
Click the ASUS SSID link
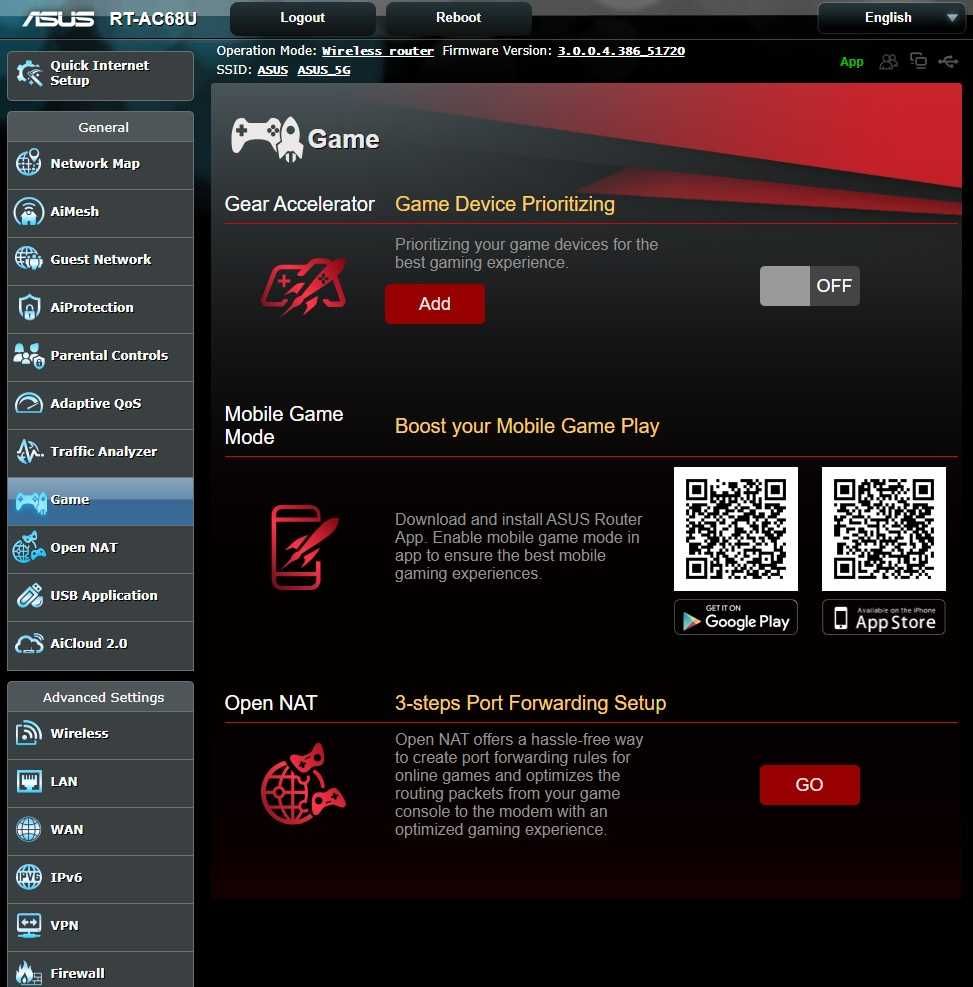(x=273, y=70)
